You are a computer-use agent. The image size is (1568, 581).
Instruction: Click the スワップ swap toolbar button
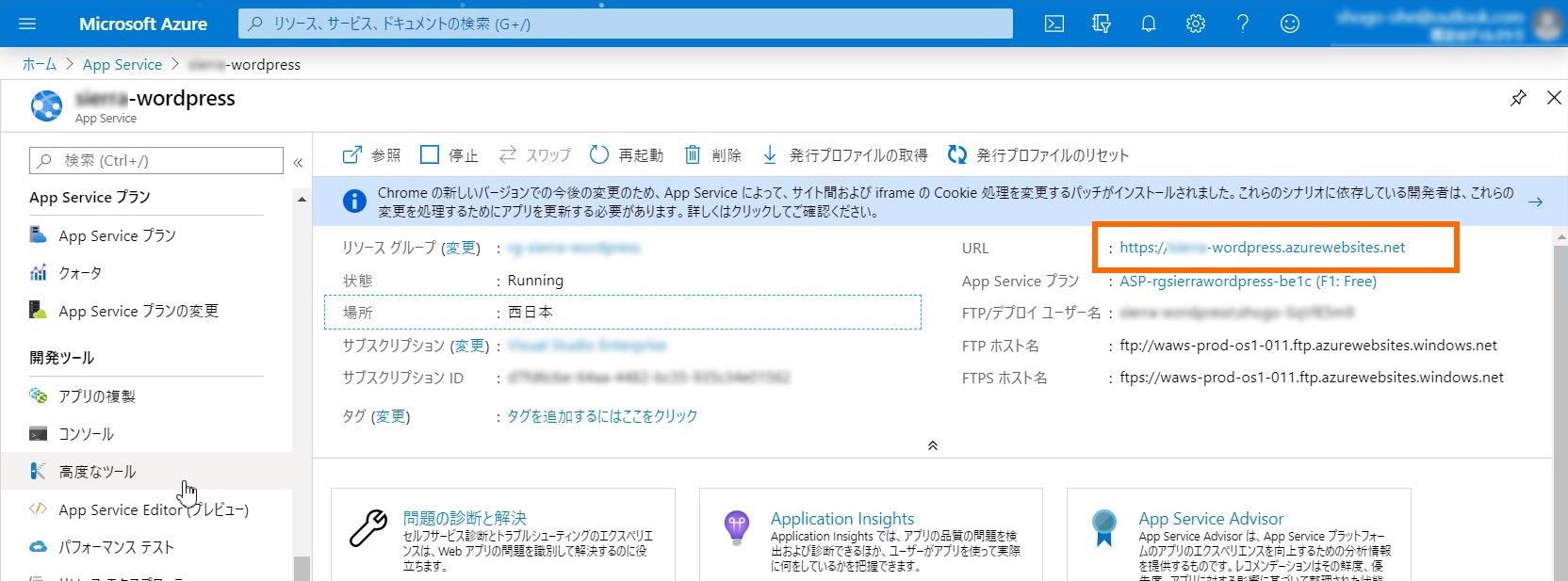coord(534,155)
